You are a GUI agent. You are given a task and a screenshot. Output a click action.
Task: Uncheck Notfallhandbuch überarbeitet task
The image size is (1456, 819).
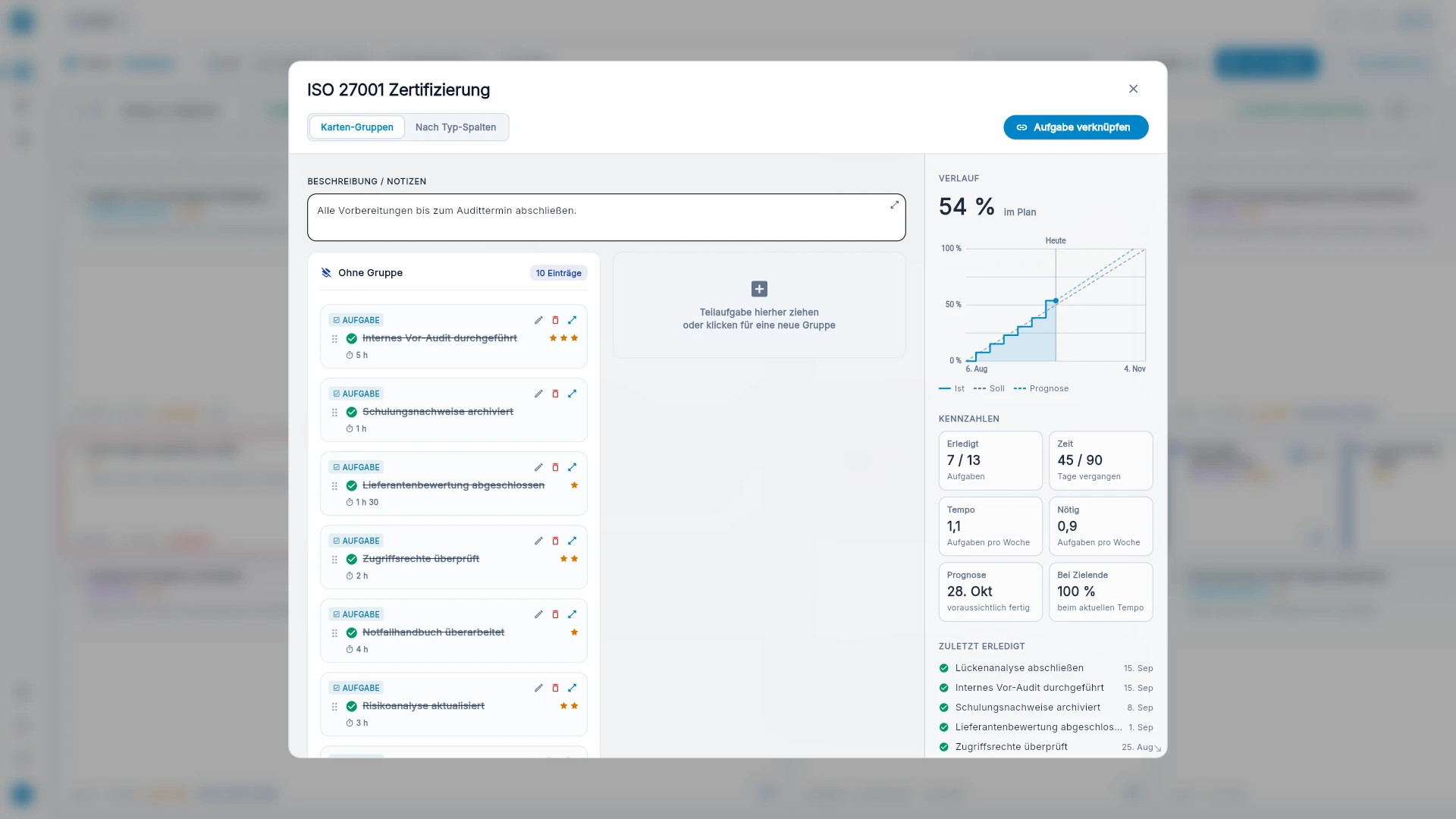352,632
